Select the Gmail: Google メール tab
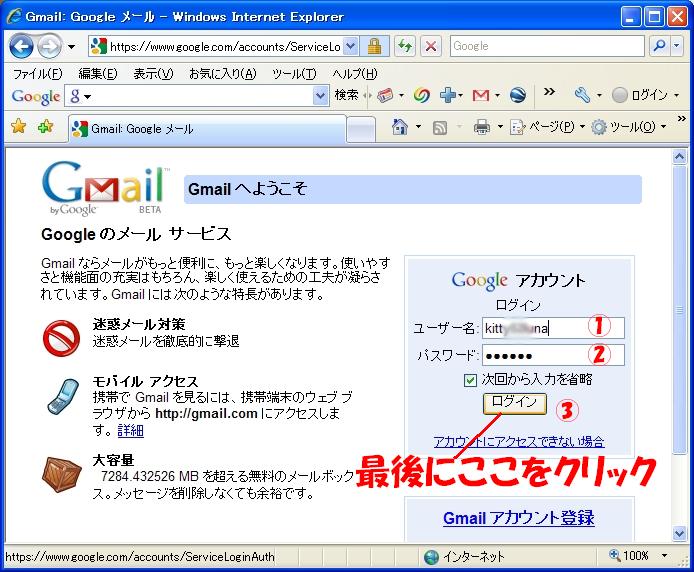This screenshot has width=694, height=572. click(207, 129)
